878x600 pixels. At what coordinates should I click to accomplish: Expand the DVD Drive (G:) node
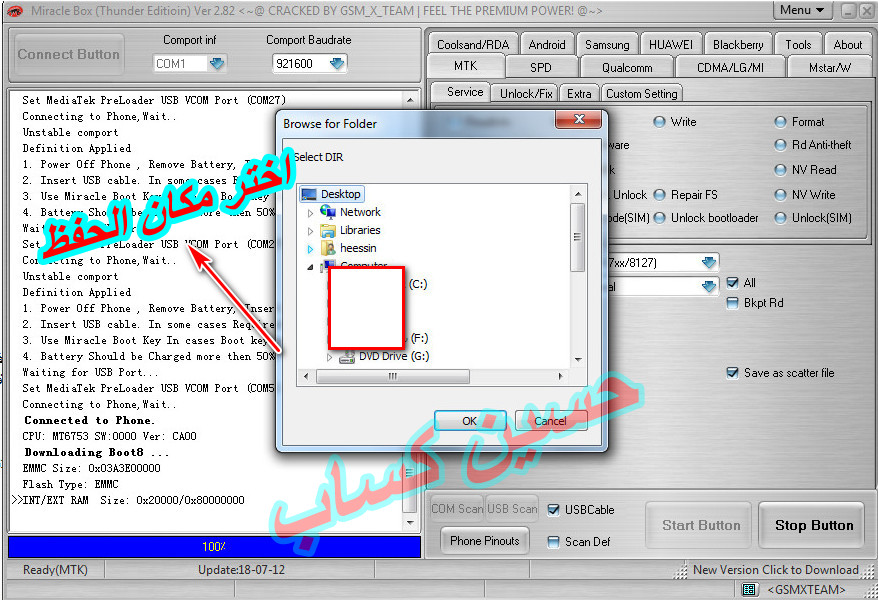coord(330,357)
